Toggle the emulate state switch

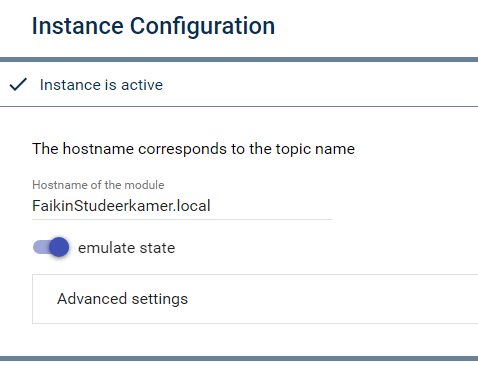click(51, 247)
